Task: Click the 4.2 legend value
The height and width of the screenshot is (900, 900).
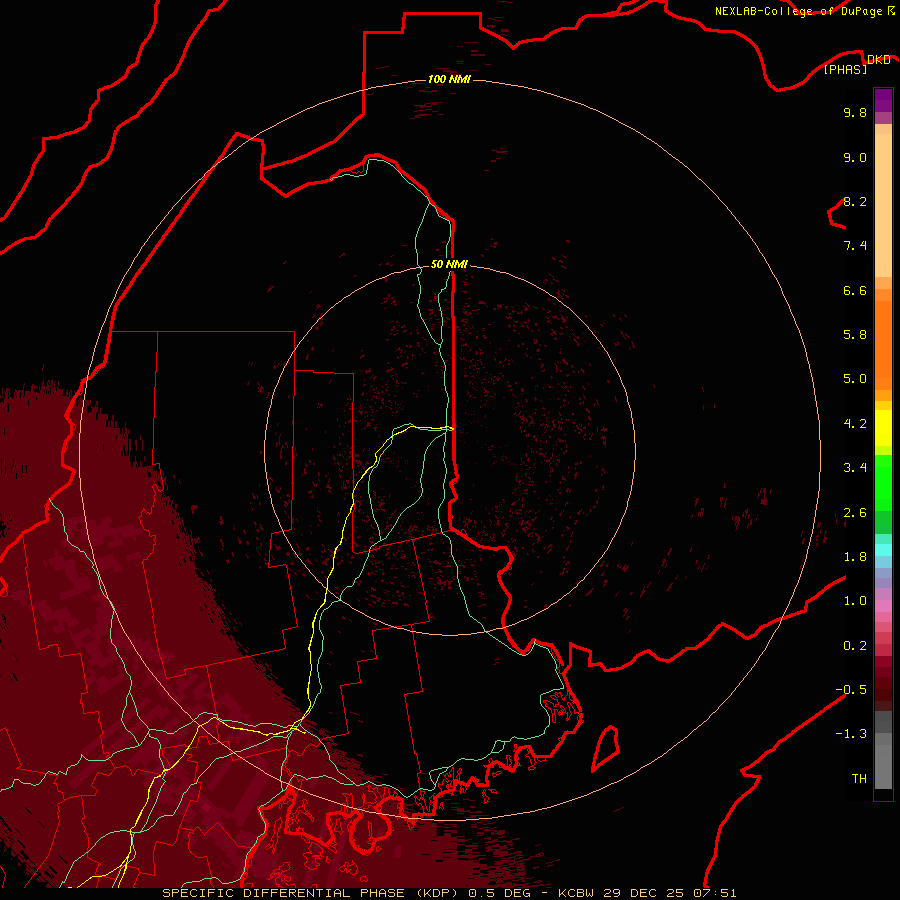Action: 855,424
